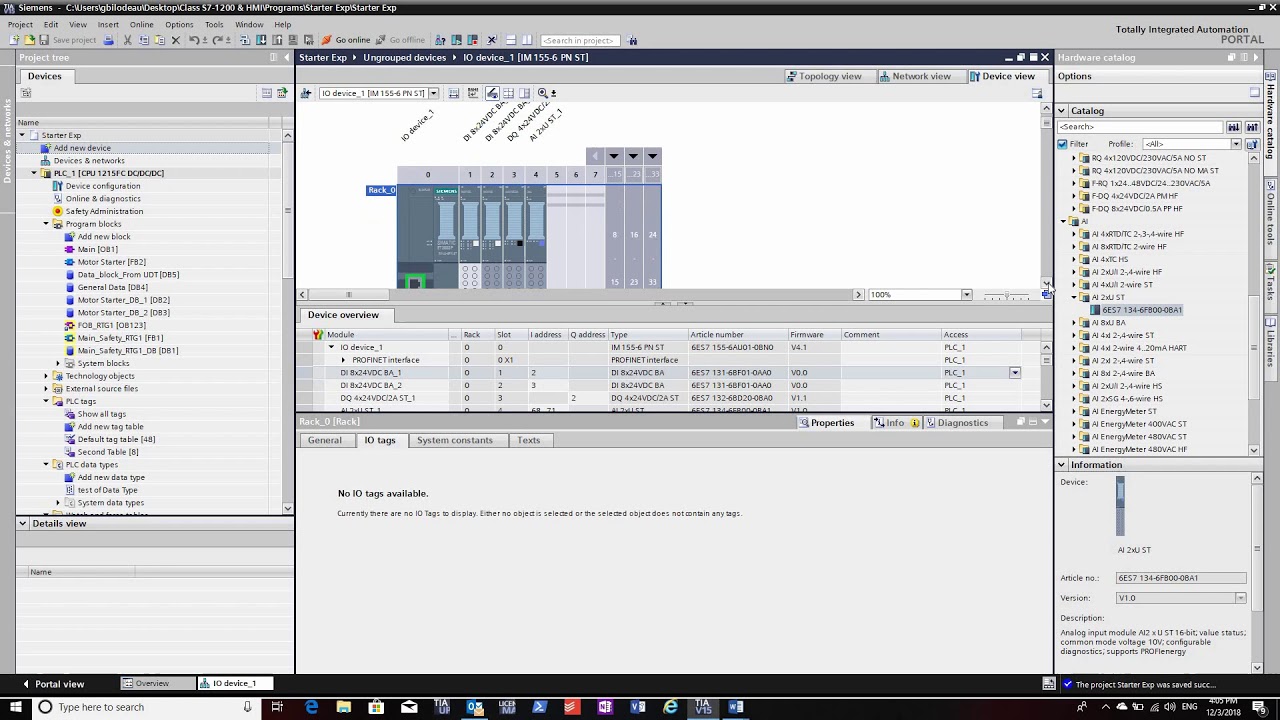The image size is (1280, 720).
Task: Open the Online menu
Action: [x=141, y=24]
